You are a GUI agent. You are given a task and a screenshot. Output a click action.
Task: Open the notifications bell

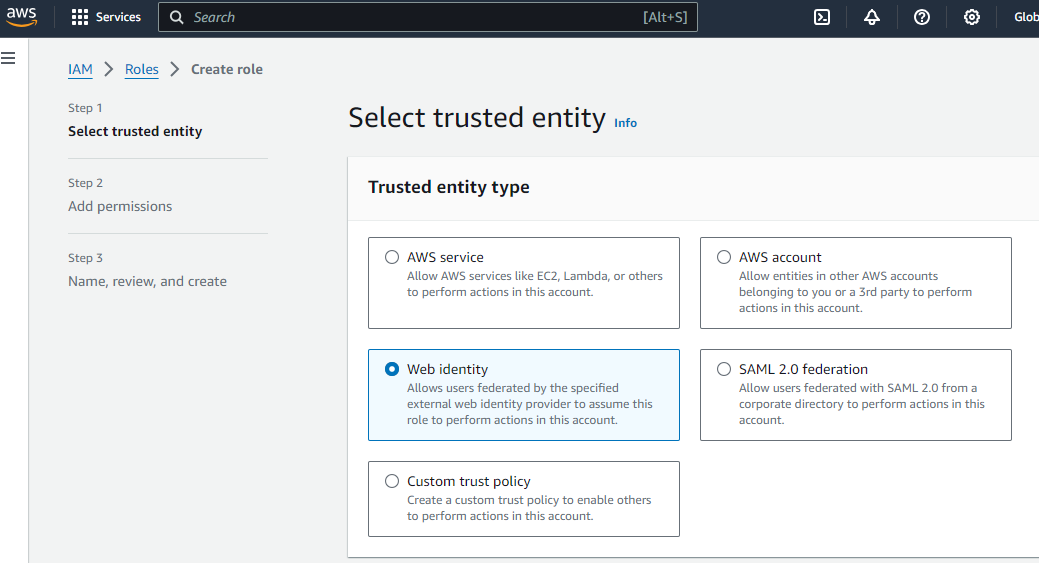tap(872, 17)
